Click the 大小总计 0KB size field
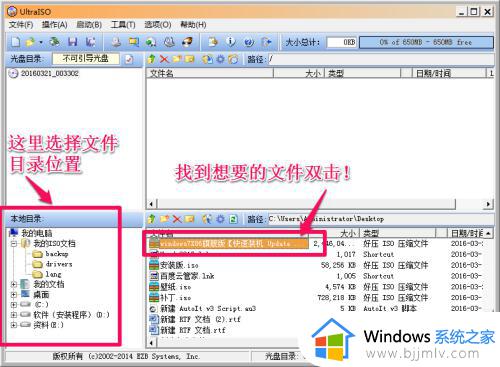Viewport: 500px width, 367px height. 341,42
